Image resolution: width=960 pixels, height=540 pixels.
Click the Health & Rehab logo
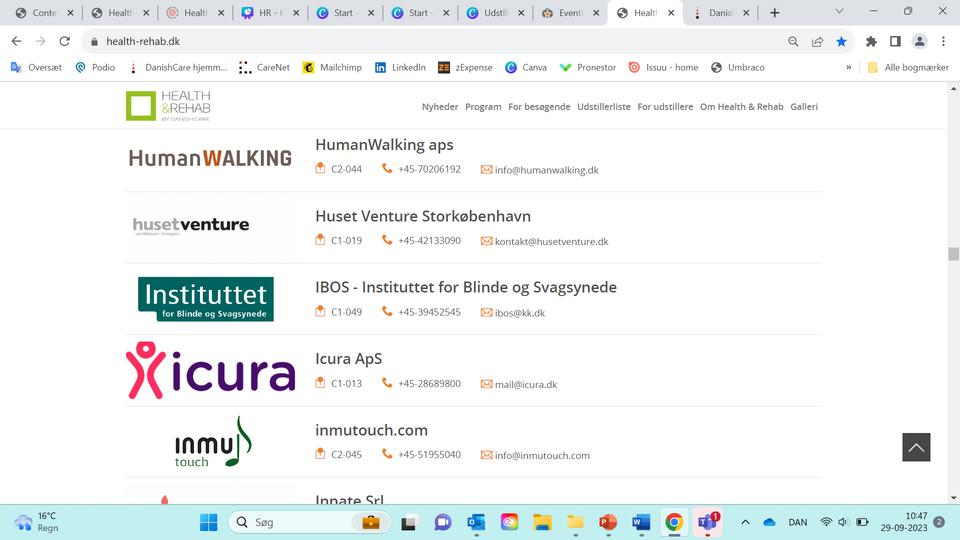pos(168,106)
